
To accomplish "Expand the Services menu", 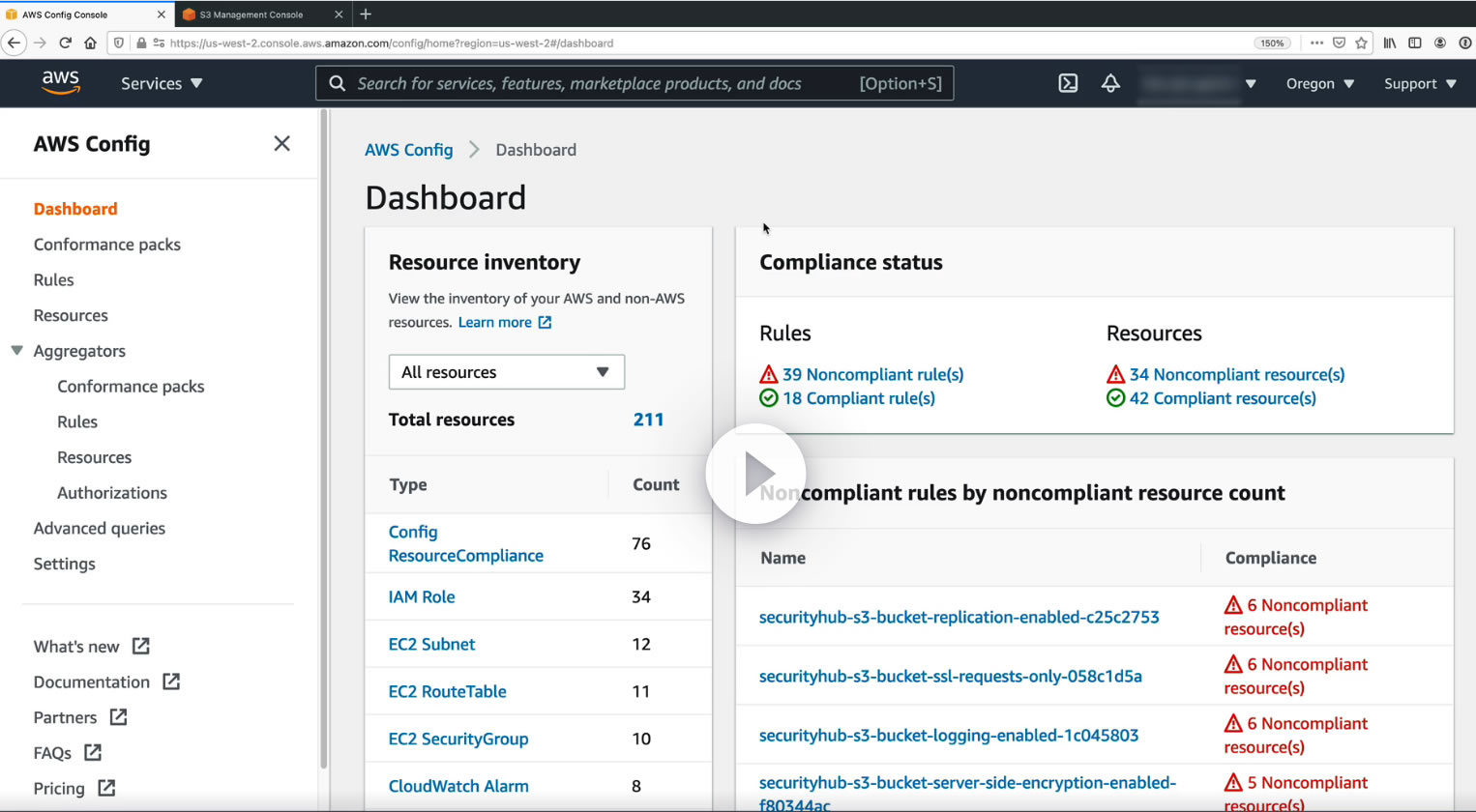I will coord(162,83).
